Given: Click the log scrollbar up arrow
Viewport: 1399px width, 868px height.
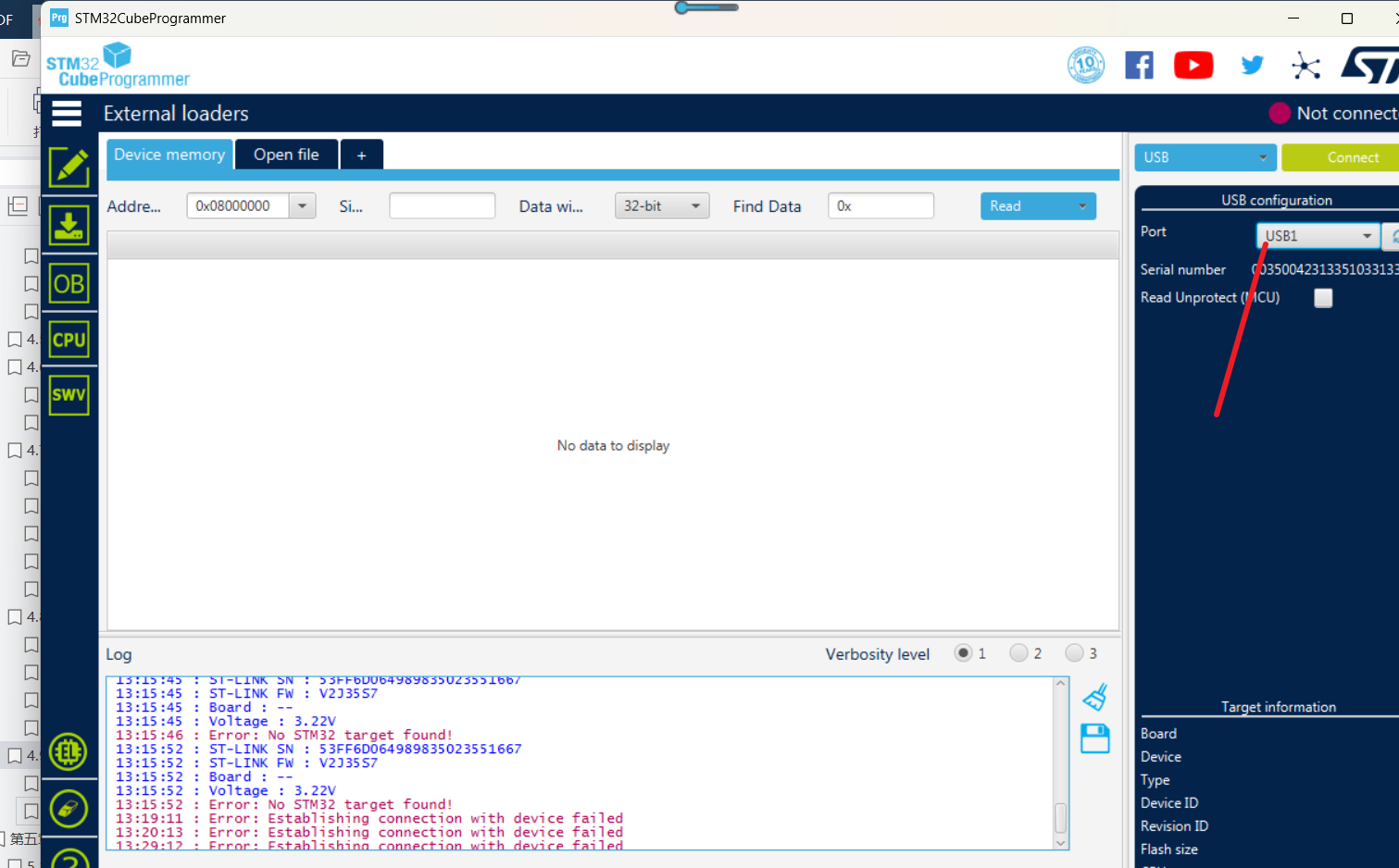Looking at the screenshot, I should [x=1061, y=684].
